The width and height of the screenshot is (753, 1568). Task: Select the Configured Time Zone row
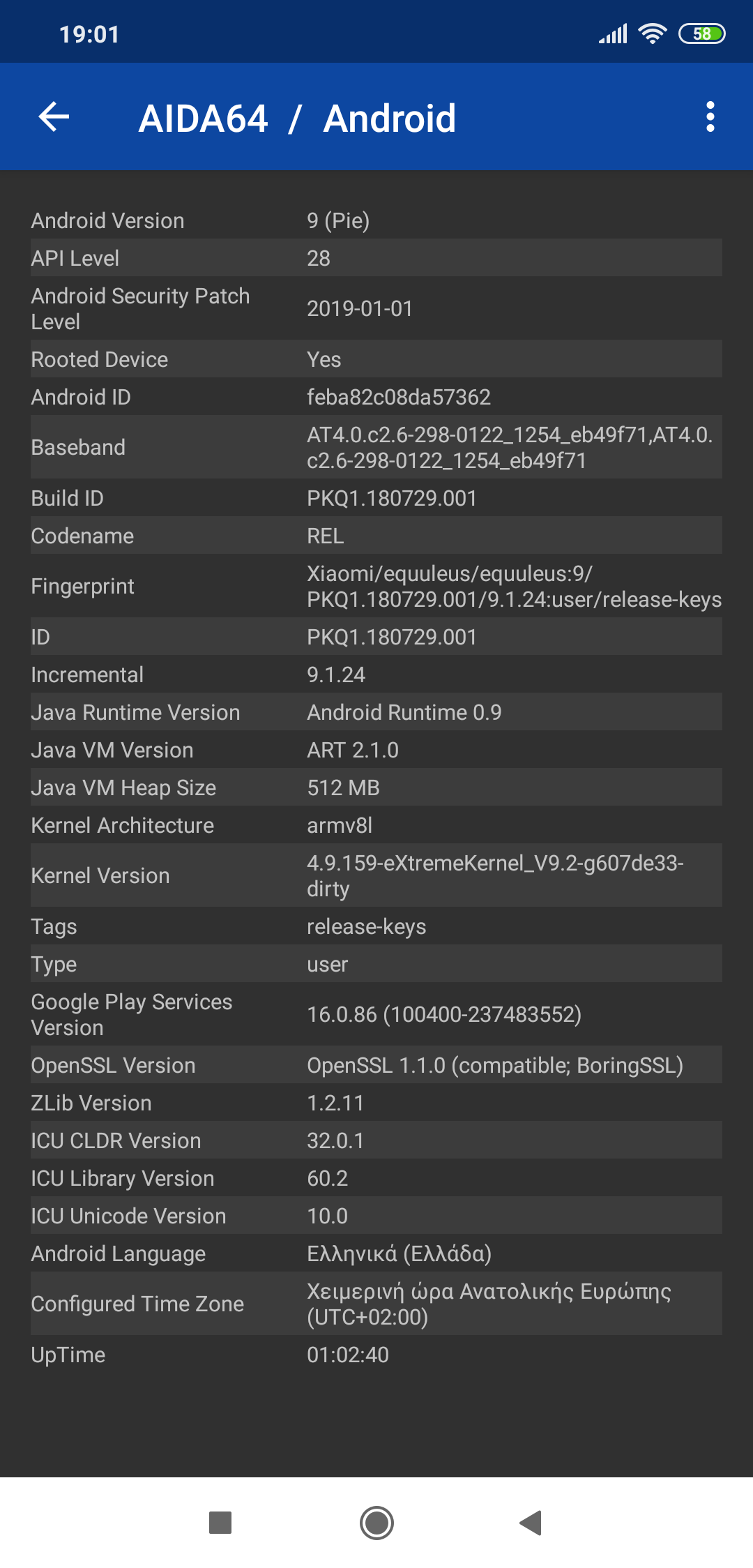click(376, 1304)
